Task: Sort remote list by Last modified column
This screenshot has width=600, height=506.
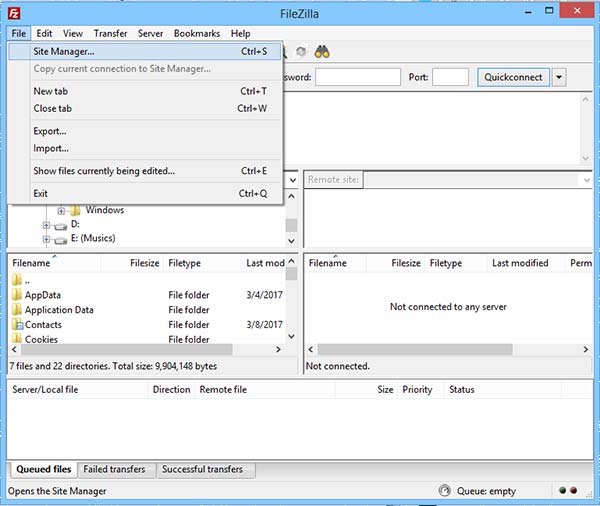Action: 525,263
